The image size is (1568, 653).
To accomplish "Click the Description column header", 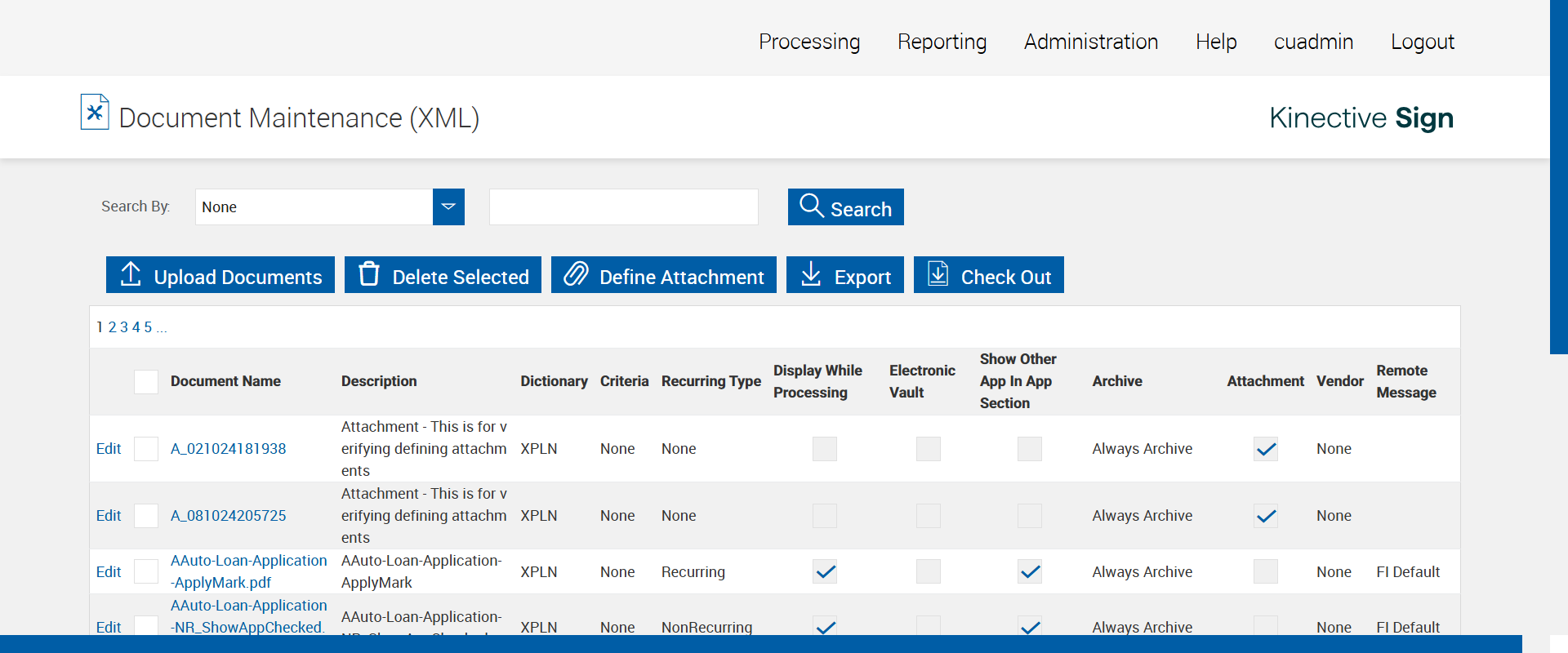I will (379, 381).
